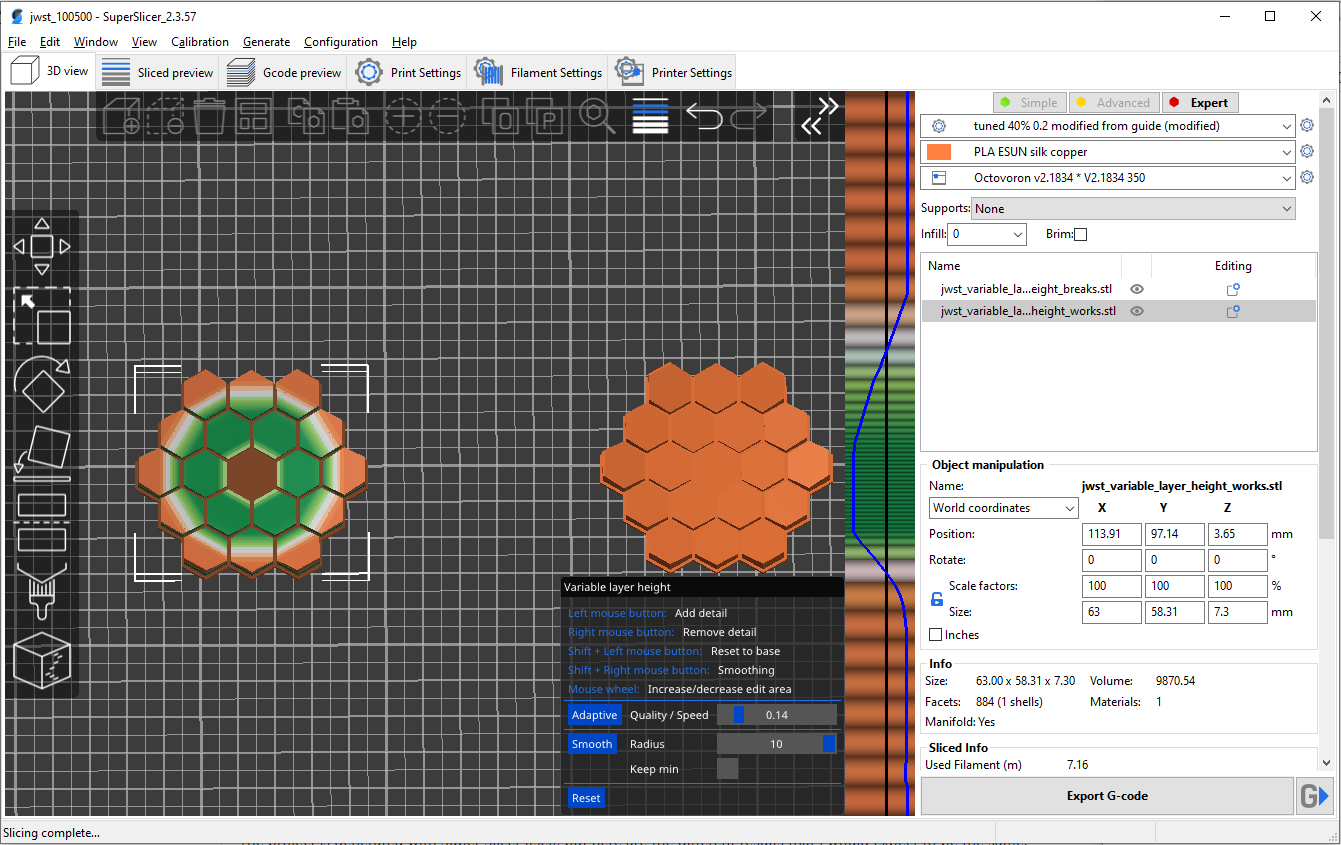Screen dimensions: 1341x845
Task: Open editing options for height_works.stl
Action: point(1233,311)
